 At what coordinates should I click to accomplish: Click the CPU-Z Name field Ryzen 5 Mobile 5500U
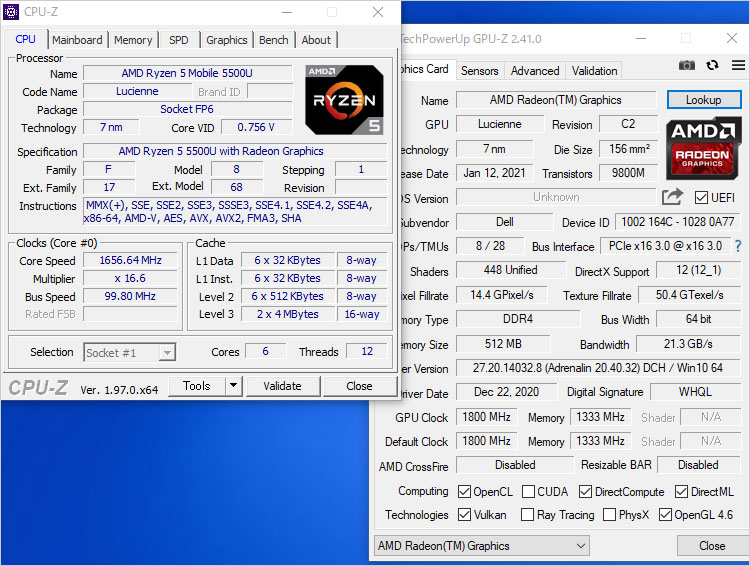click(187, 73)
